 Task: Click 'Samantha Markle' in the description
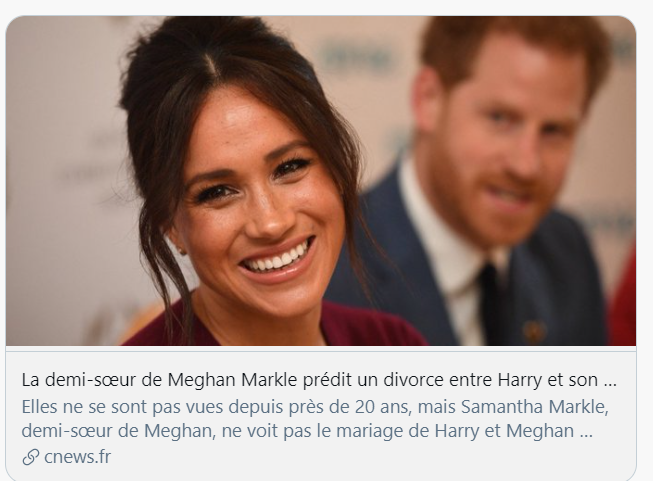click(532, 407)
